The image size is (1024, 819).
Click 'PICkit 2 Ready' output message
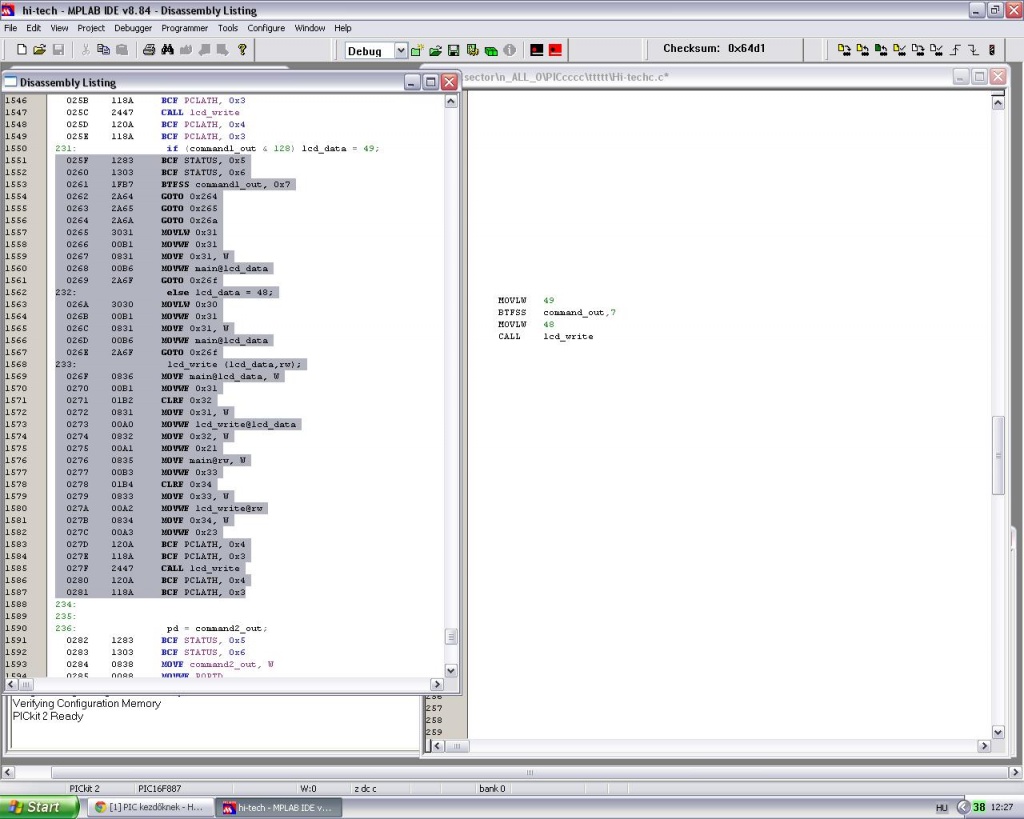pyautogui.click(x=48, y=716)
